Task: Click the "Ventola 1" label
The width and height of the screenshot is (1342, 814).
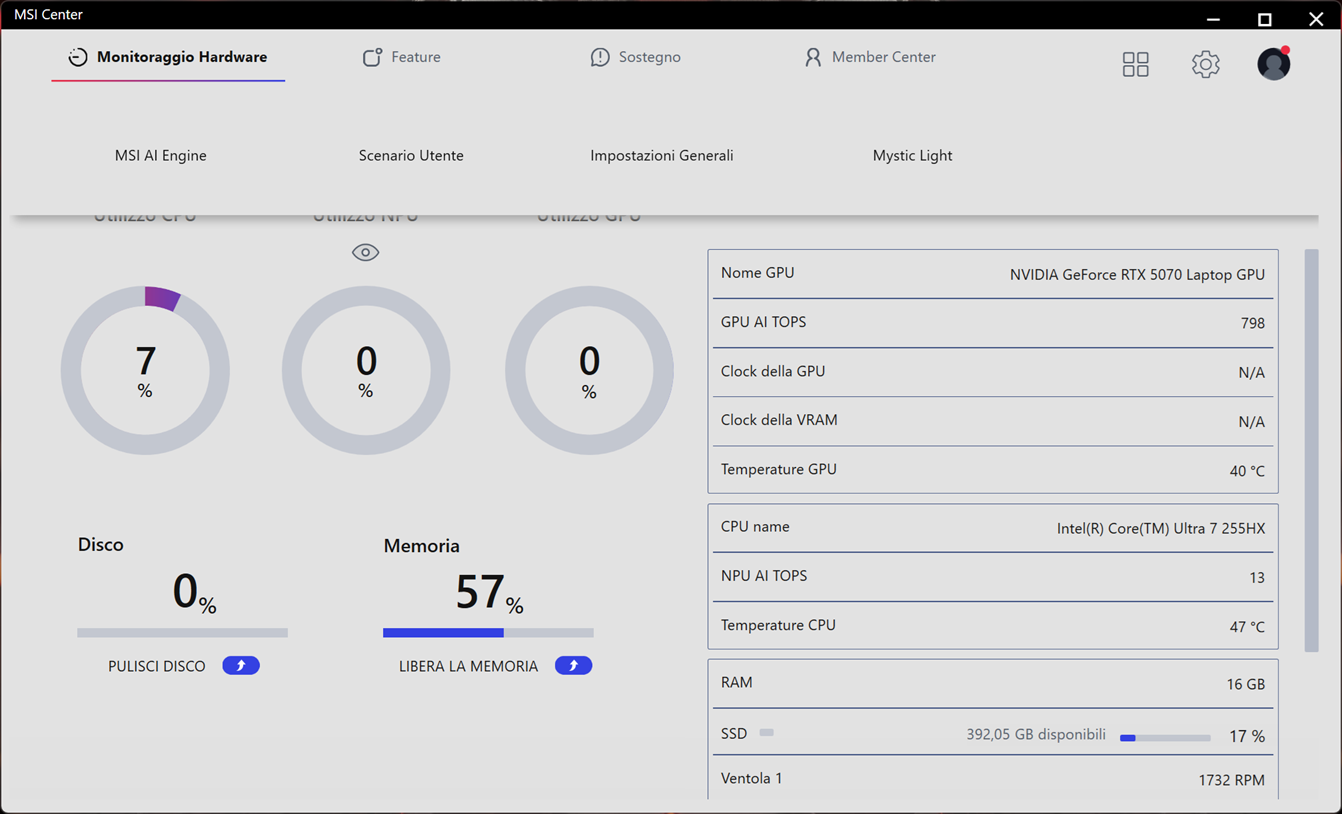Action: click(x=751, y=778)
